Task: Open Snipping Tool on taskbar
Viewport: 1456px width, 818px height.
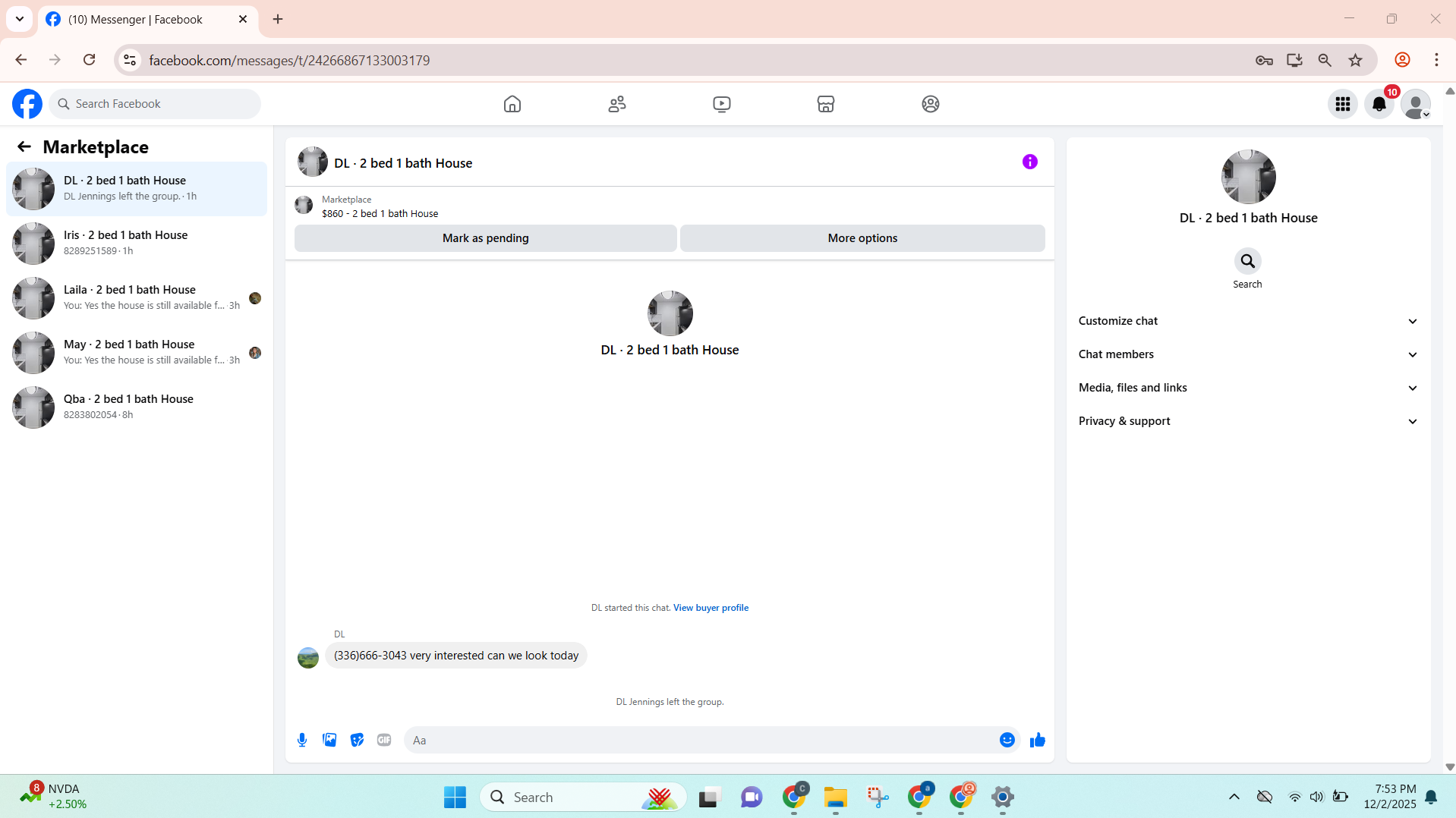Action: pos(878,797)
